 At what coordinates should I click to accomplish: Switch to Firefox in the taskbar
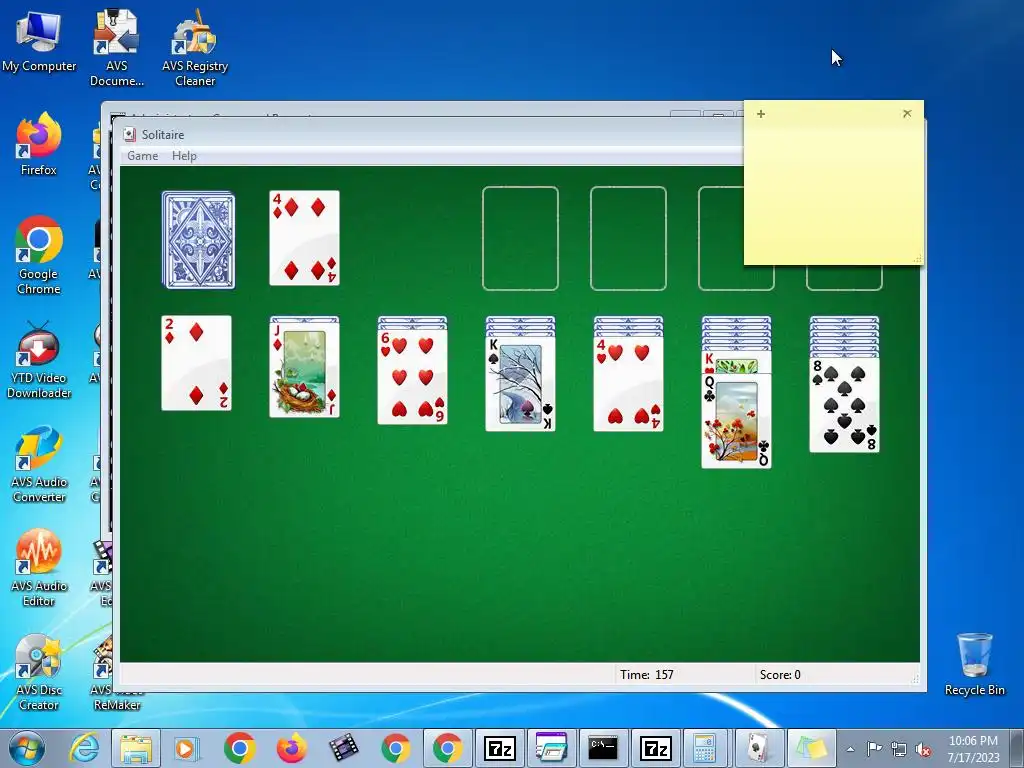point(291,748)
